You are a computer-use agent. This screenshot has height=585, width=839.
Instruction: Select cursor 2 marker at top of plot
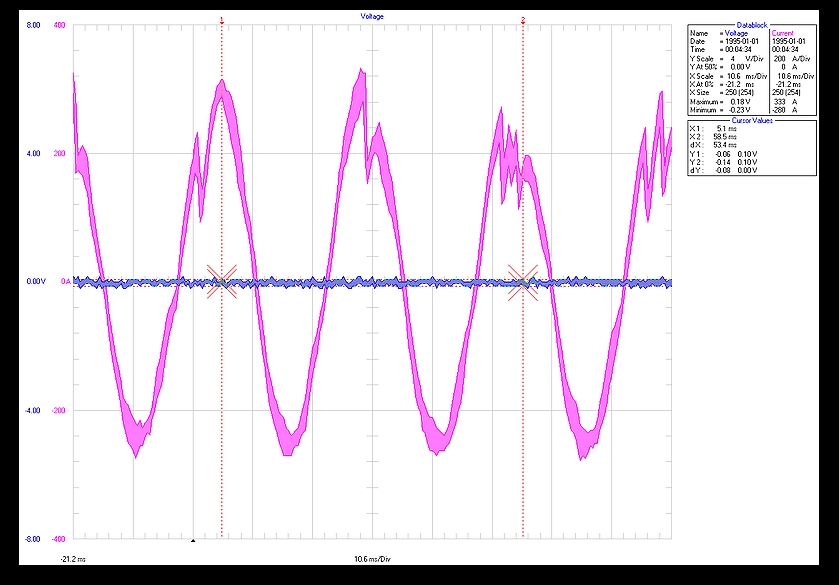click(523, 20)
